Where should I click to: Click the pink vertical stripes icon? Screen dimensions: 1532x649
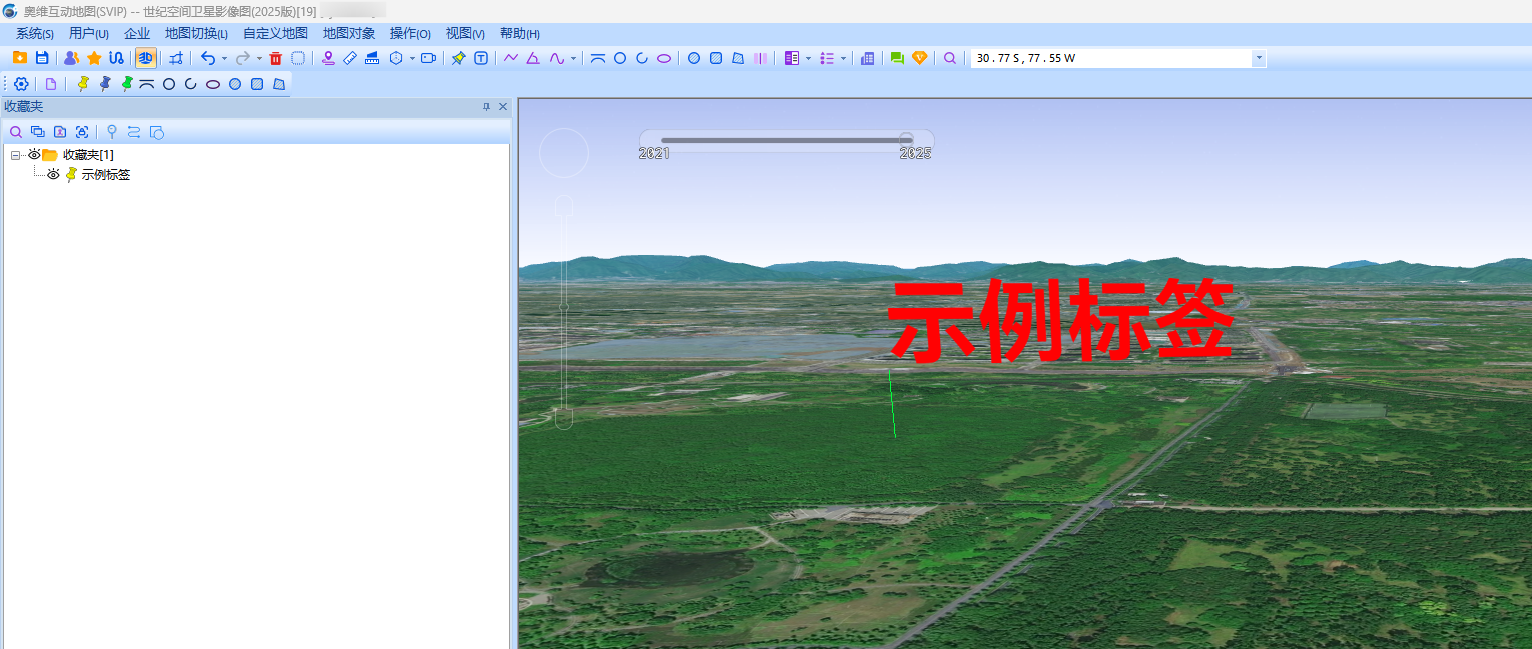point(761,58)
